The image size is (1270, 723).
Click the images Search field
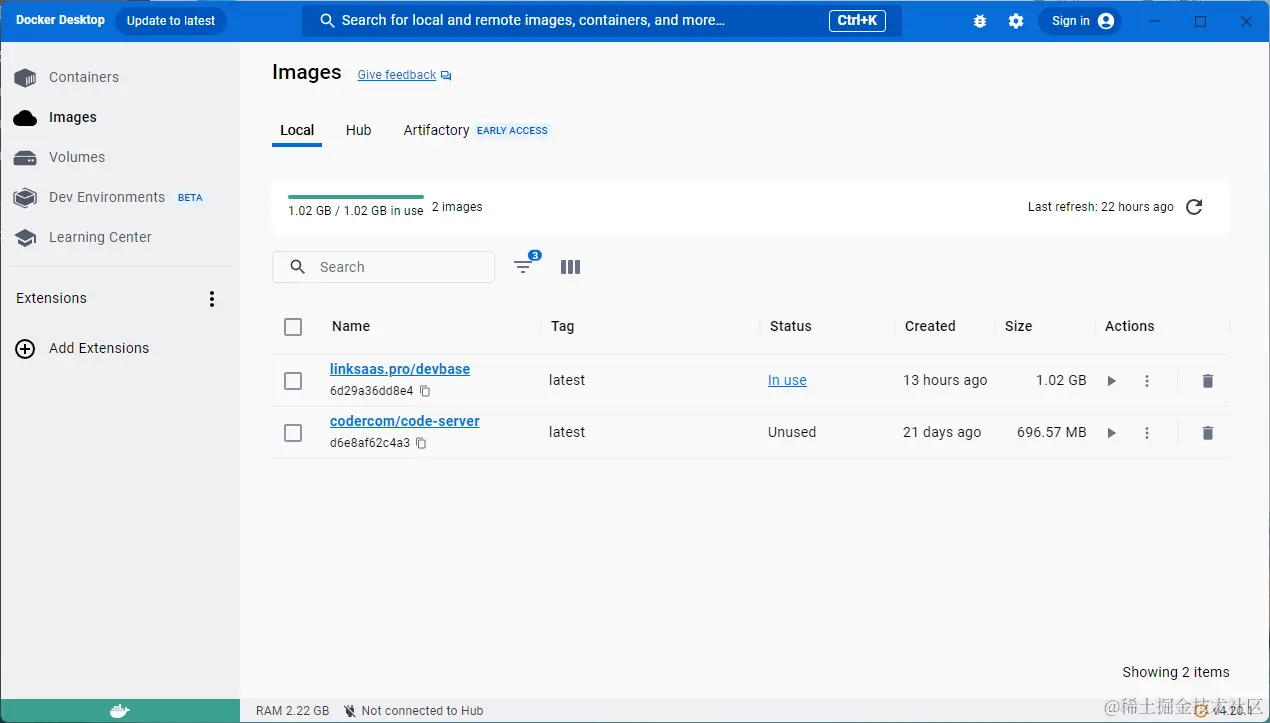[x=384, y=267]
